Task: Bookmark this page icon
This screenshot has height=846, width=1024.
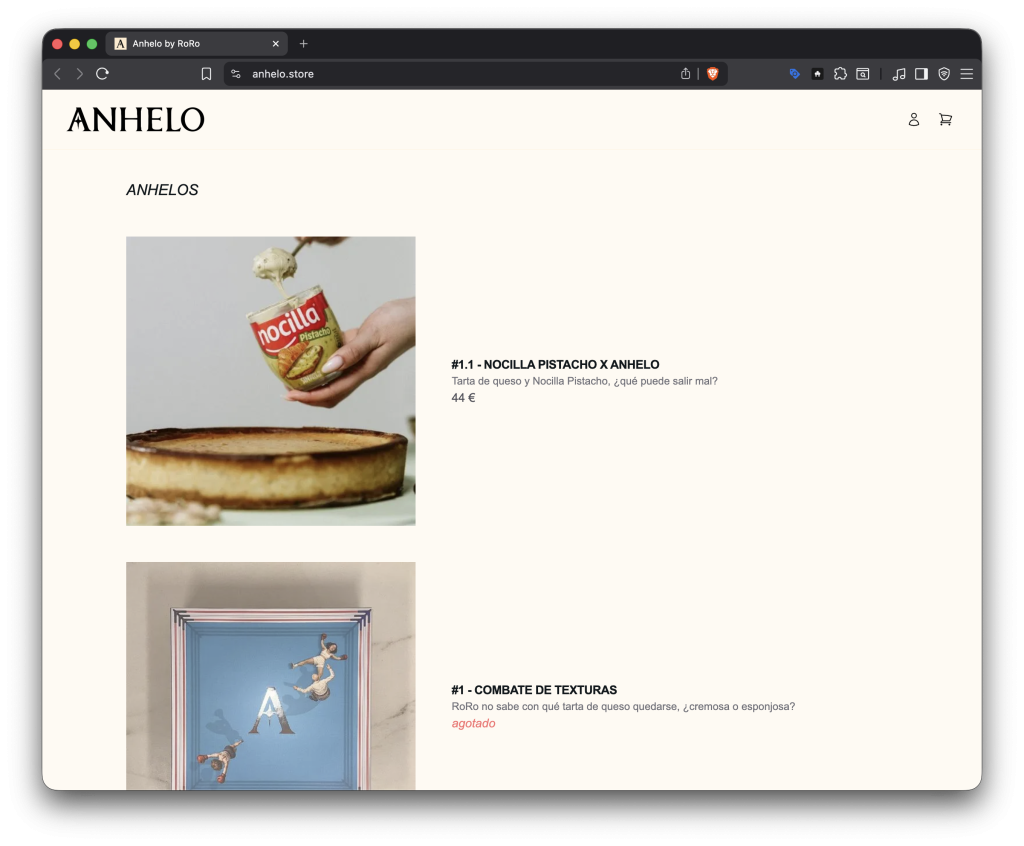Action: (206, 74)
